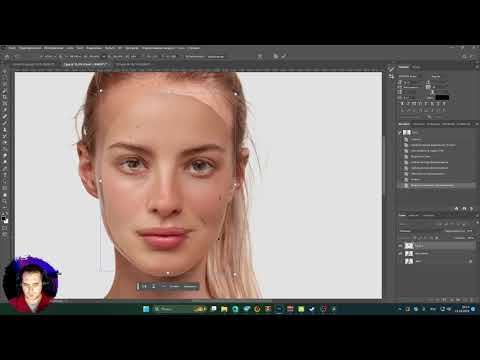Click the history snapshot thumbnail

(407, 132)
